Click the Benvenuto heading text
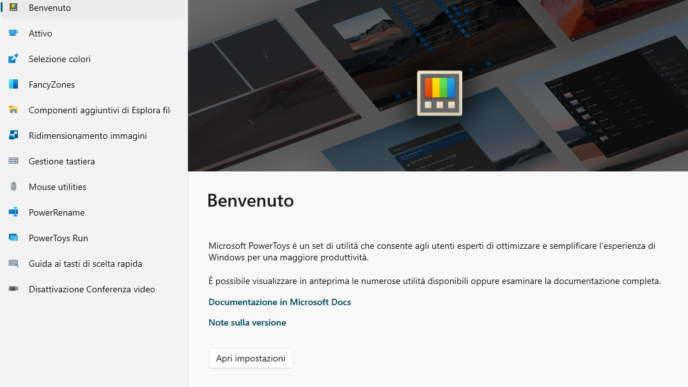688x387 pixels. (251, 201)
